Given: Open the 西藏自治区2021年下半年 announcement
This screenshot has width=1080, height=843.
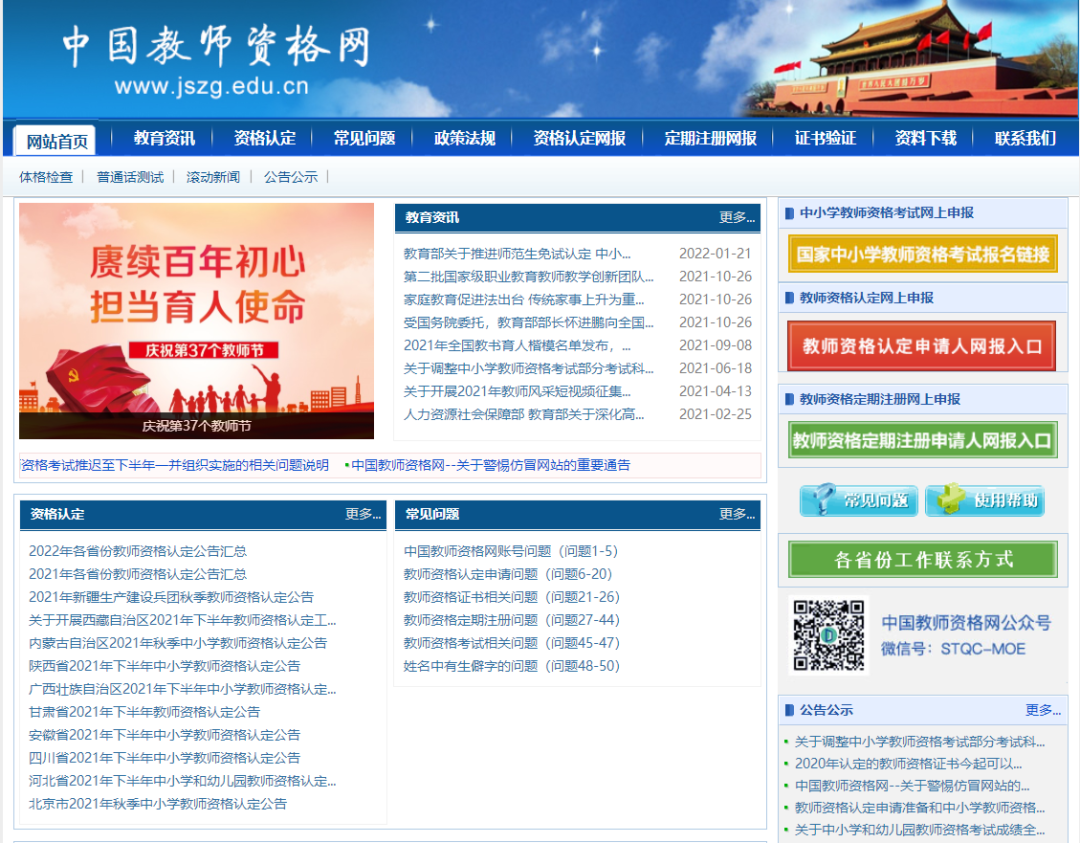Looking at the screenshot, I should coord(183,620).
